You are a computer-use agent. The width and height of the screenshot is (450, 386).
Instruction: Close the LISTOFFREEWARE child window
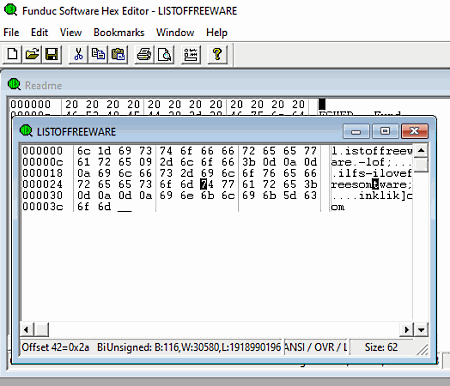(x=414, y=131)
